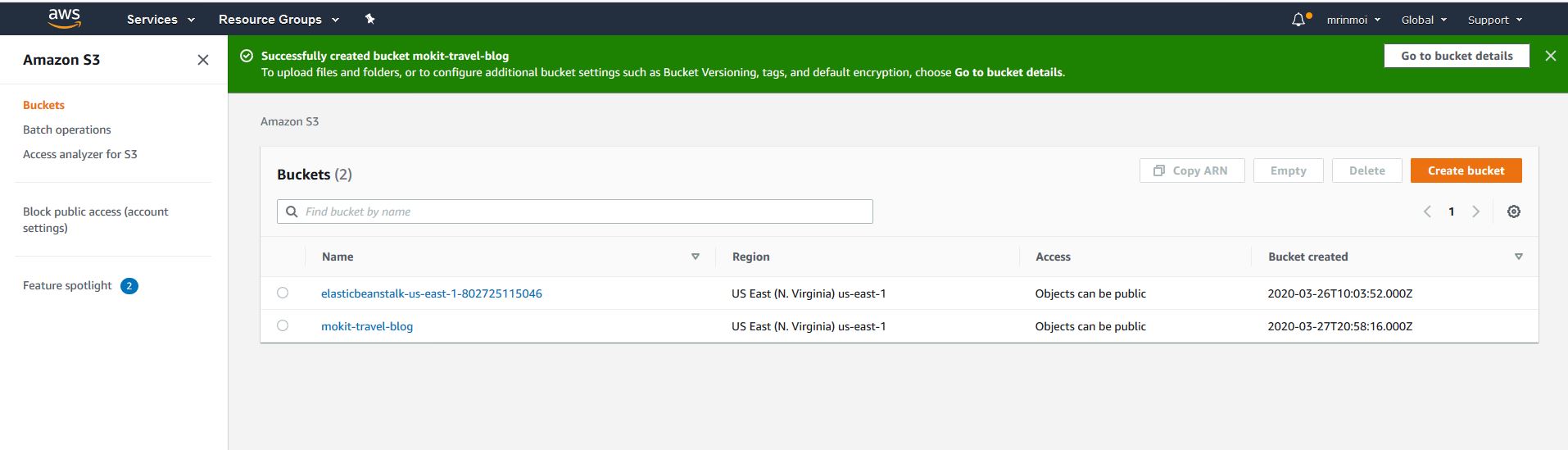
Task: Click the Amazon S3 sidebar title
Action: pos(61,60)
